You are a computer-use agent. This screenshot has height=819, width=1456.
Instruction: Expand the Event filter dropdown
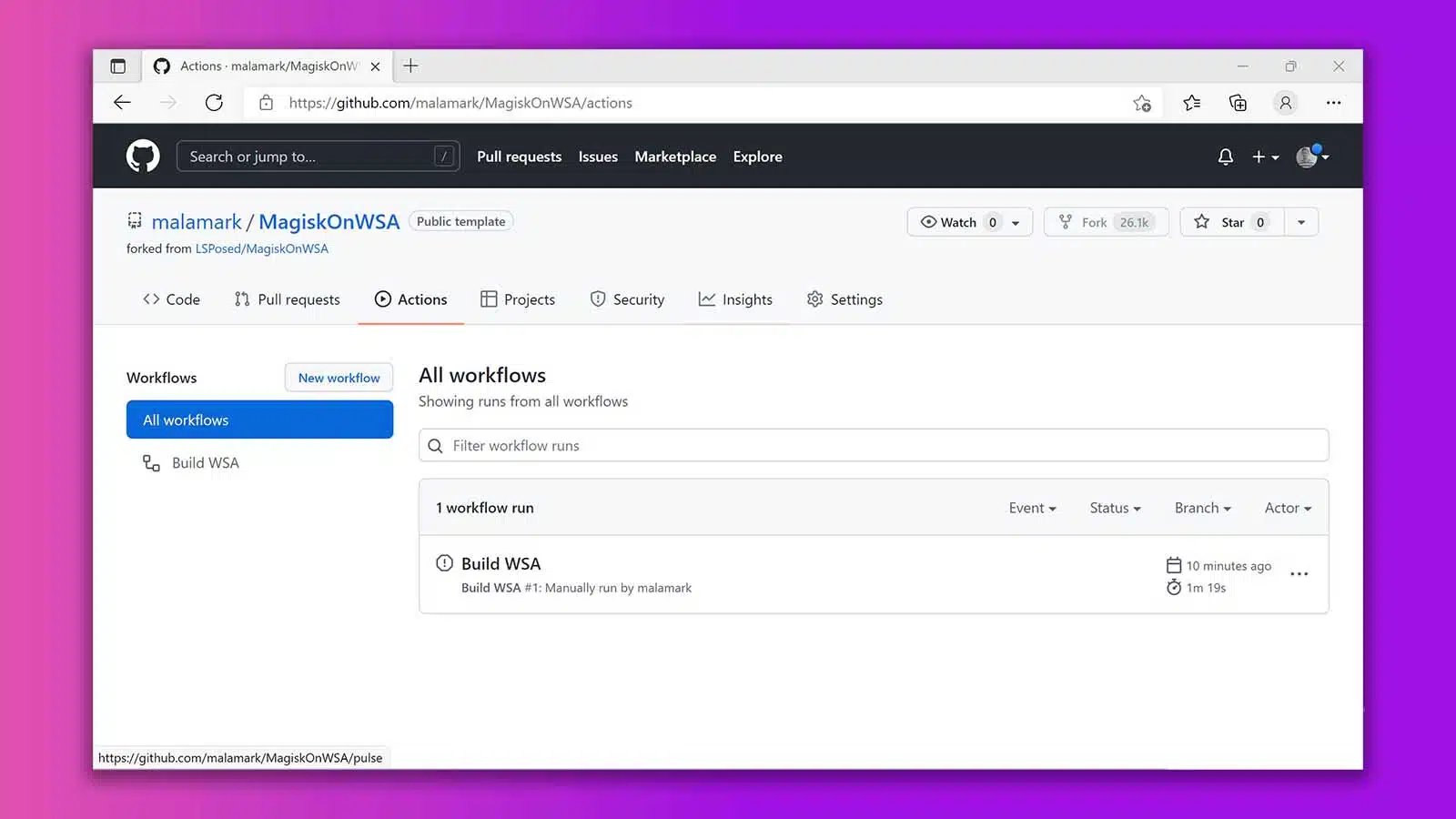(1032, 508)
